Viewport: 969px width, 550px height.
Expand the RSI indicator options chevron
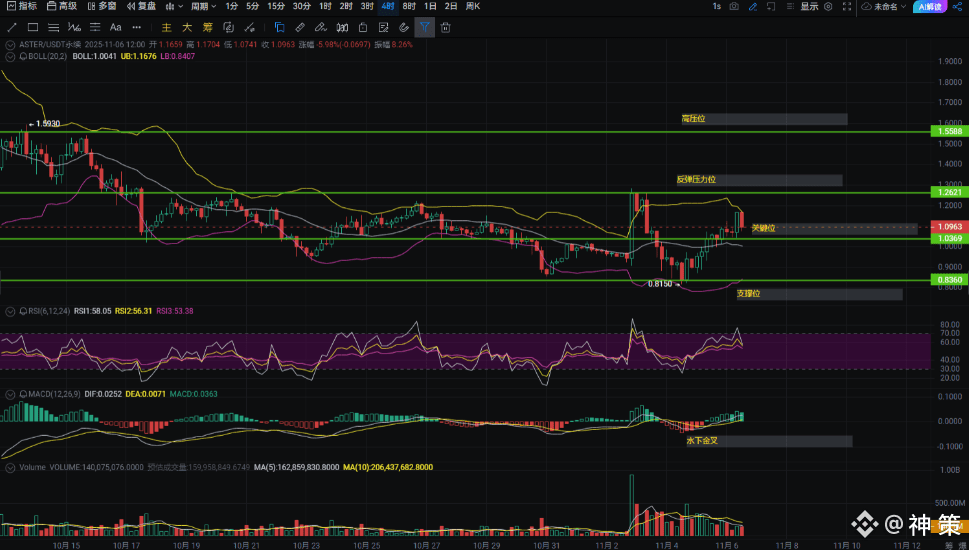point(9,311)
